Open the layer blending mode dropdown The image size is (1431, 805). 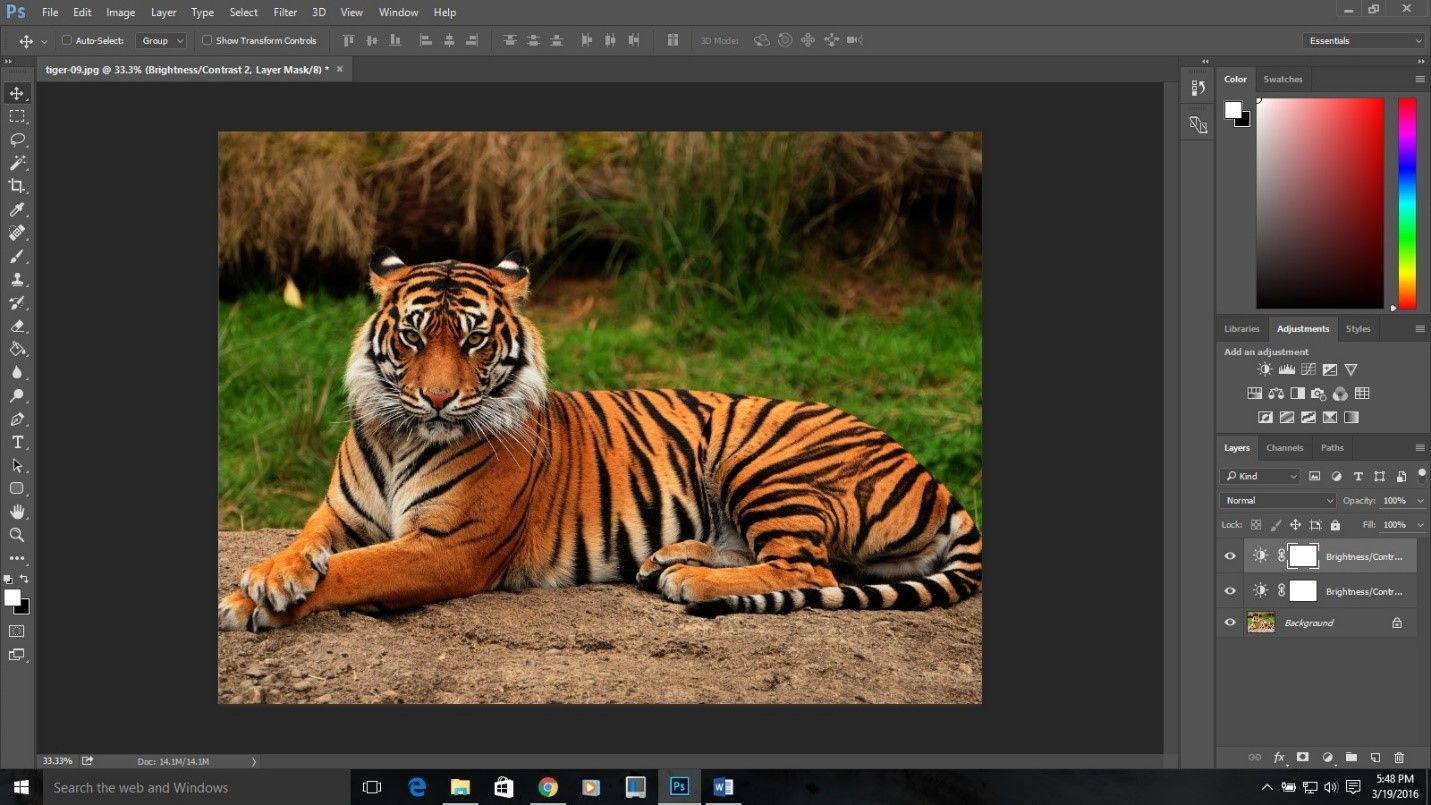tap(1277, 500)
